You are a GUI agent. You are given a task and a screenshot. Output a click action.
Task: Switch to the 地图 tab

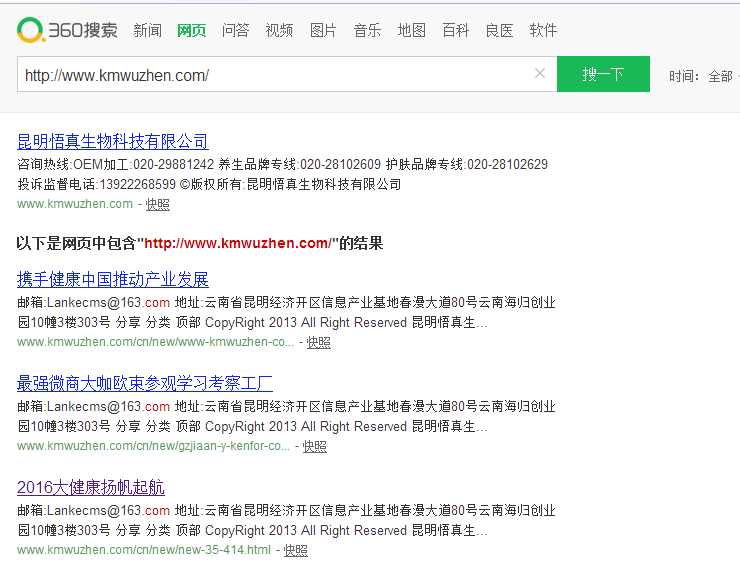[x=412, y=31]
